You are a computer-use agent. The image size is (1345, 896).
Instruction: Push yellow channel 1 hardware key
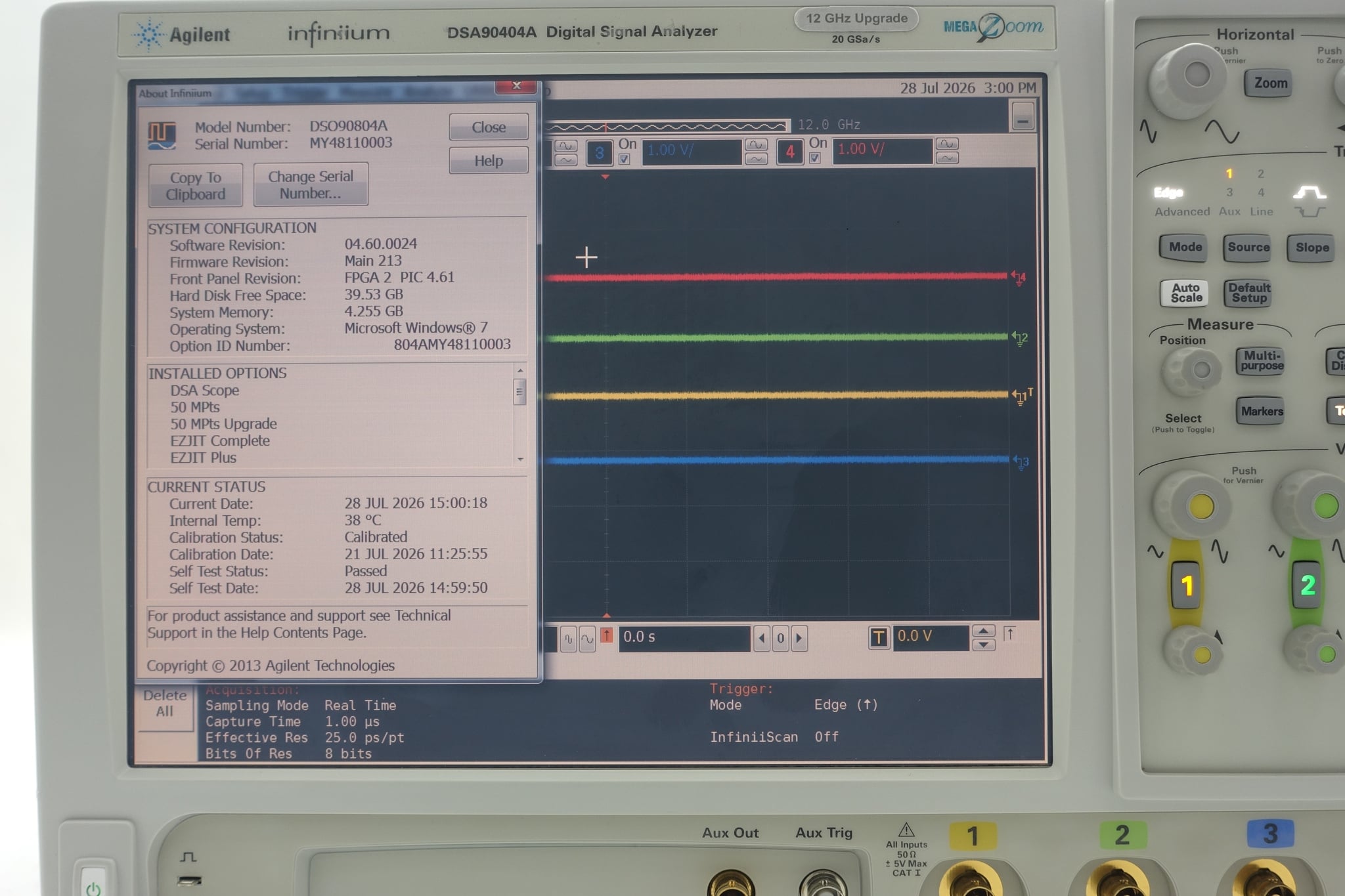tap(1186, 585)
